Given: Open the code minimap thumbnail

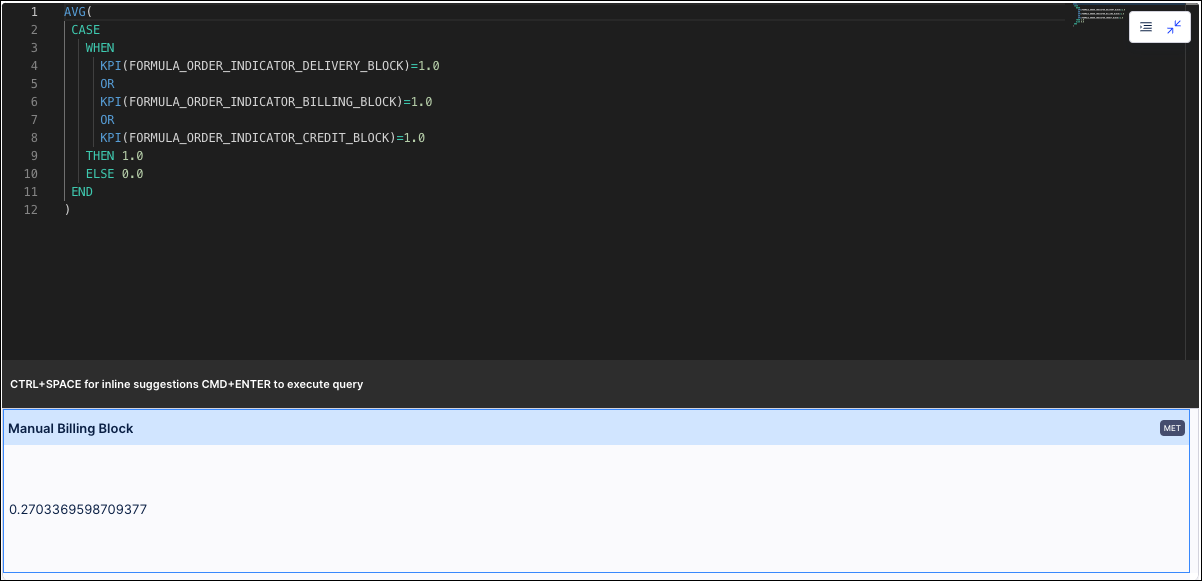Looking at the screenshot, I should tap(1101, 14).
